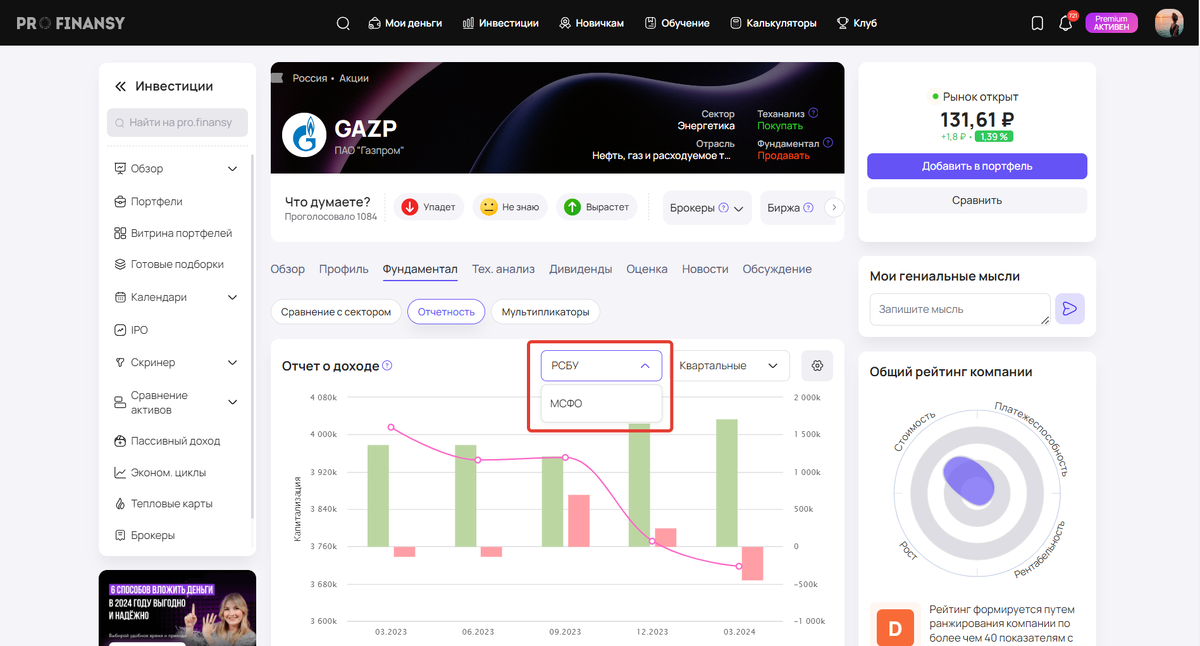Viewport: 1200px width, 646px height.
Task: Open Тепловые карты in the sidebar
Action: (x=163, y=504)
